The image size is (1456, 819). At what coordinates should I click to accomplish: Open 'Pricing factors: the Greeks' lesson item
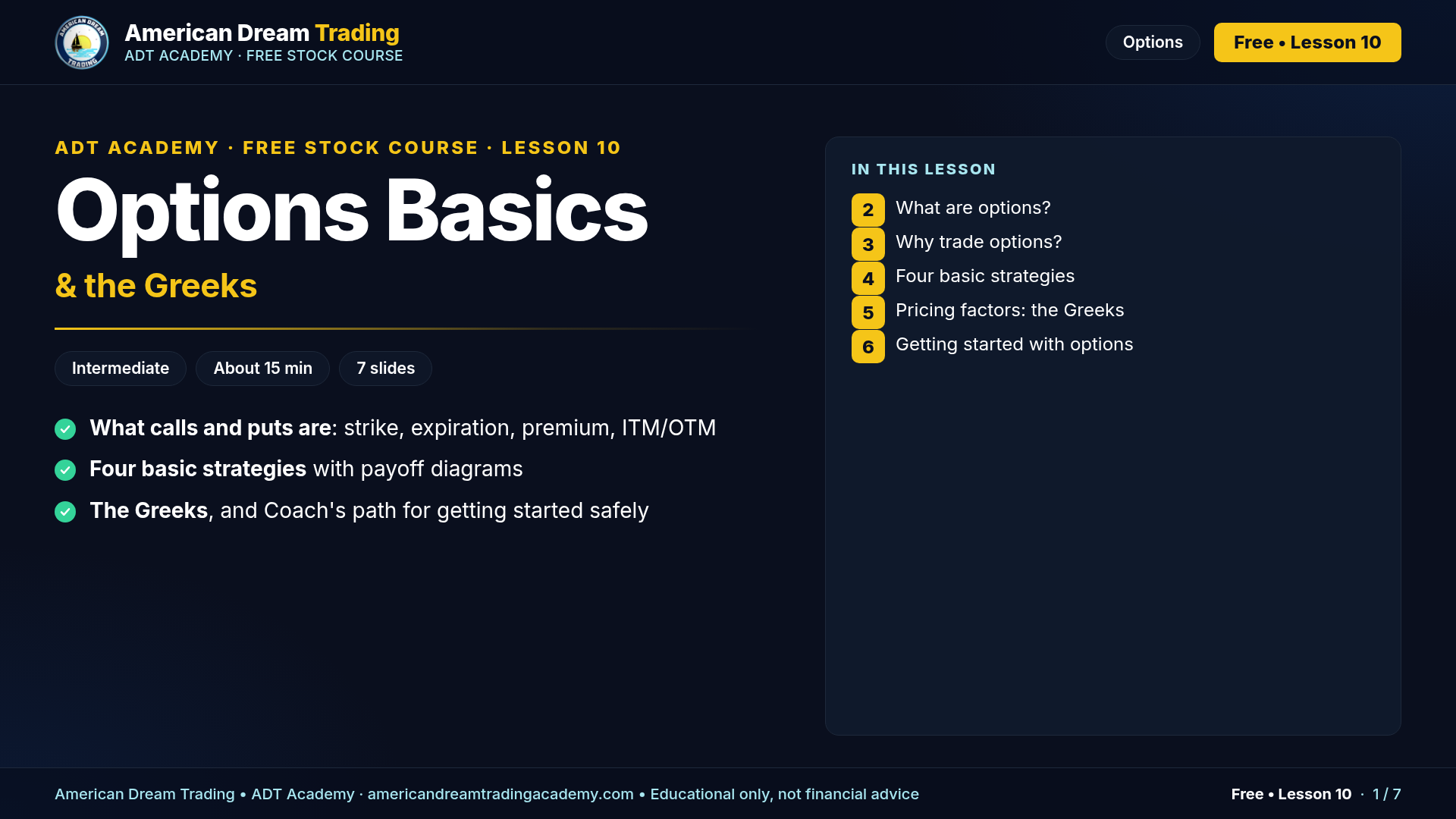pos(1009,310)
